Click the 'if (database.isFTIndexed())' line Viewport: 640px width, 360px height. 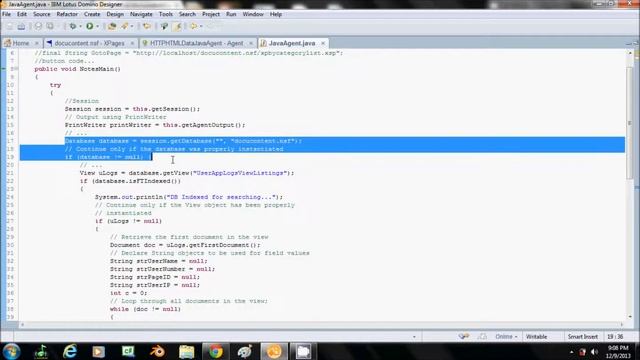pyautogui.click(x=130, y=181)
